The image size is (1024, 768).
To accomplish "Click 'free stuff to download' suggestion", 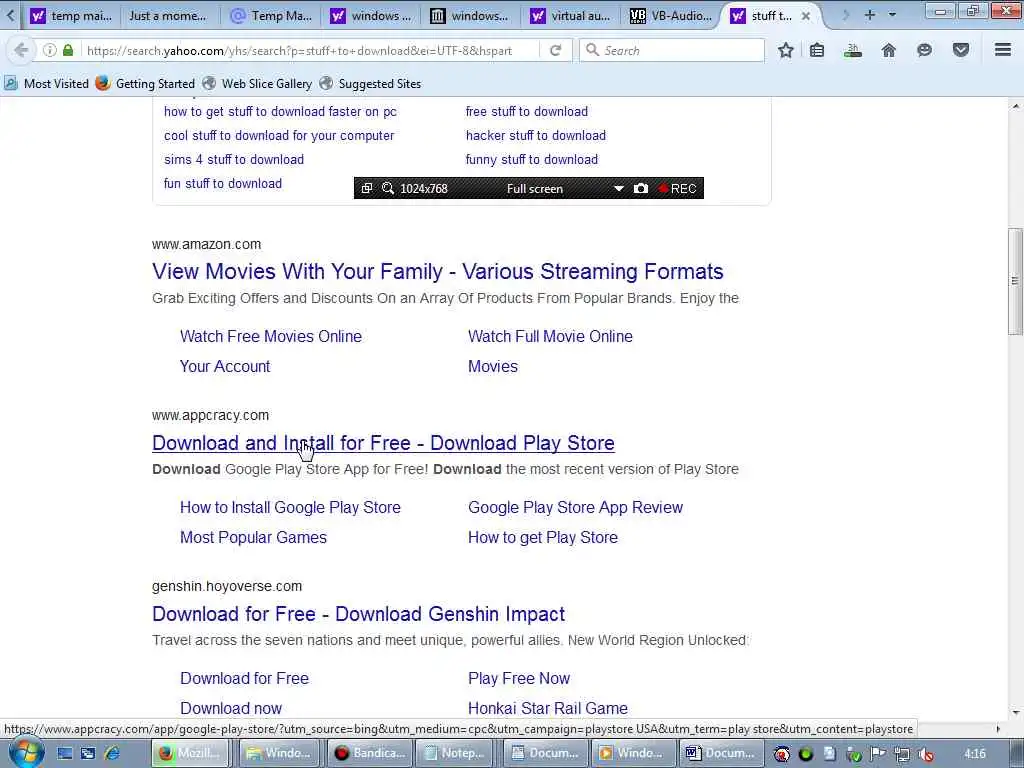I will pos(526,112).
